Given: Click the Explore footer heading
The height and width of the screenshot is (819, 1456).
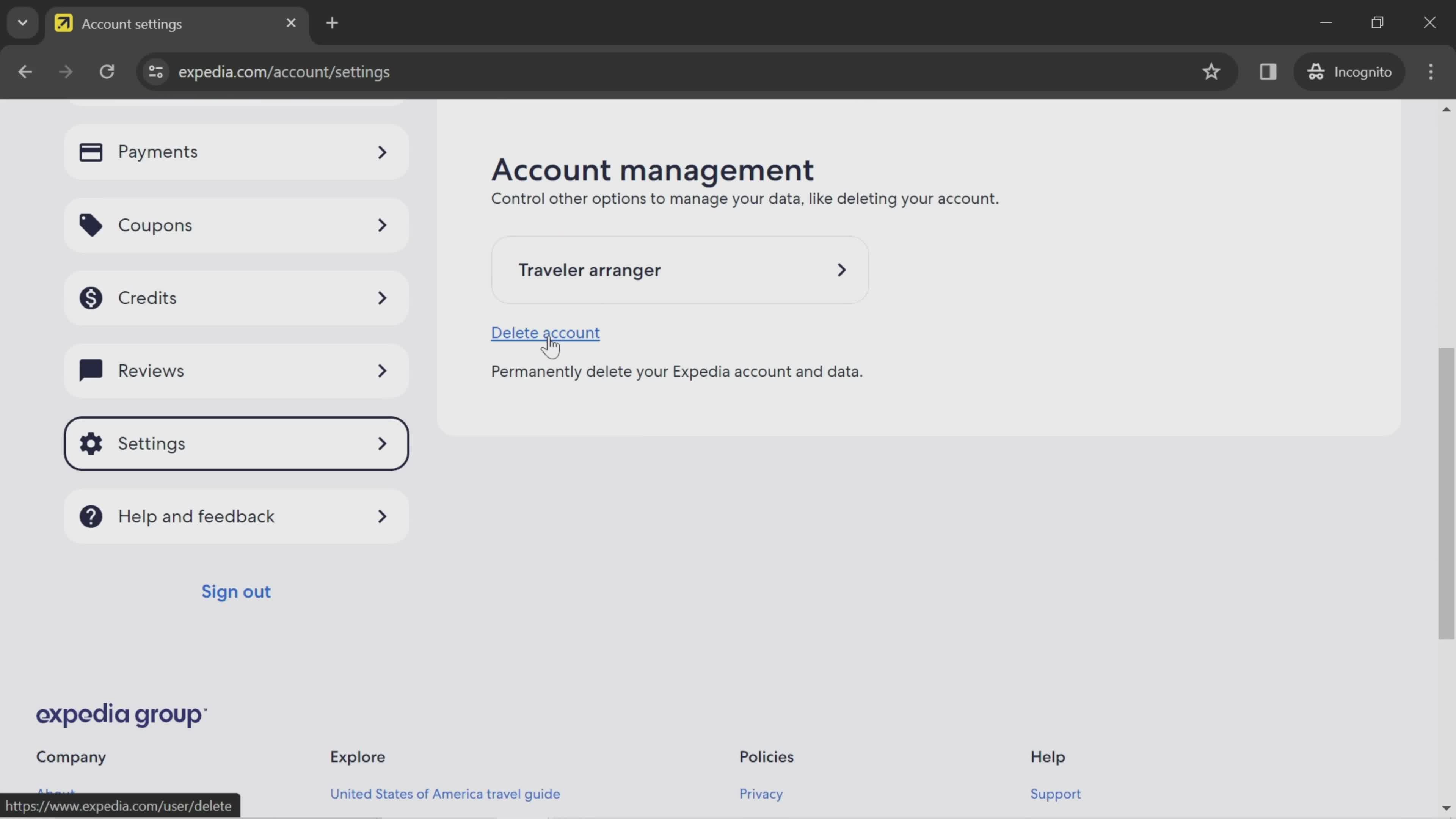Looking at the screenshot, I should coord(358,757).
